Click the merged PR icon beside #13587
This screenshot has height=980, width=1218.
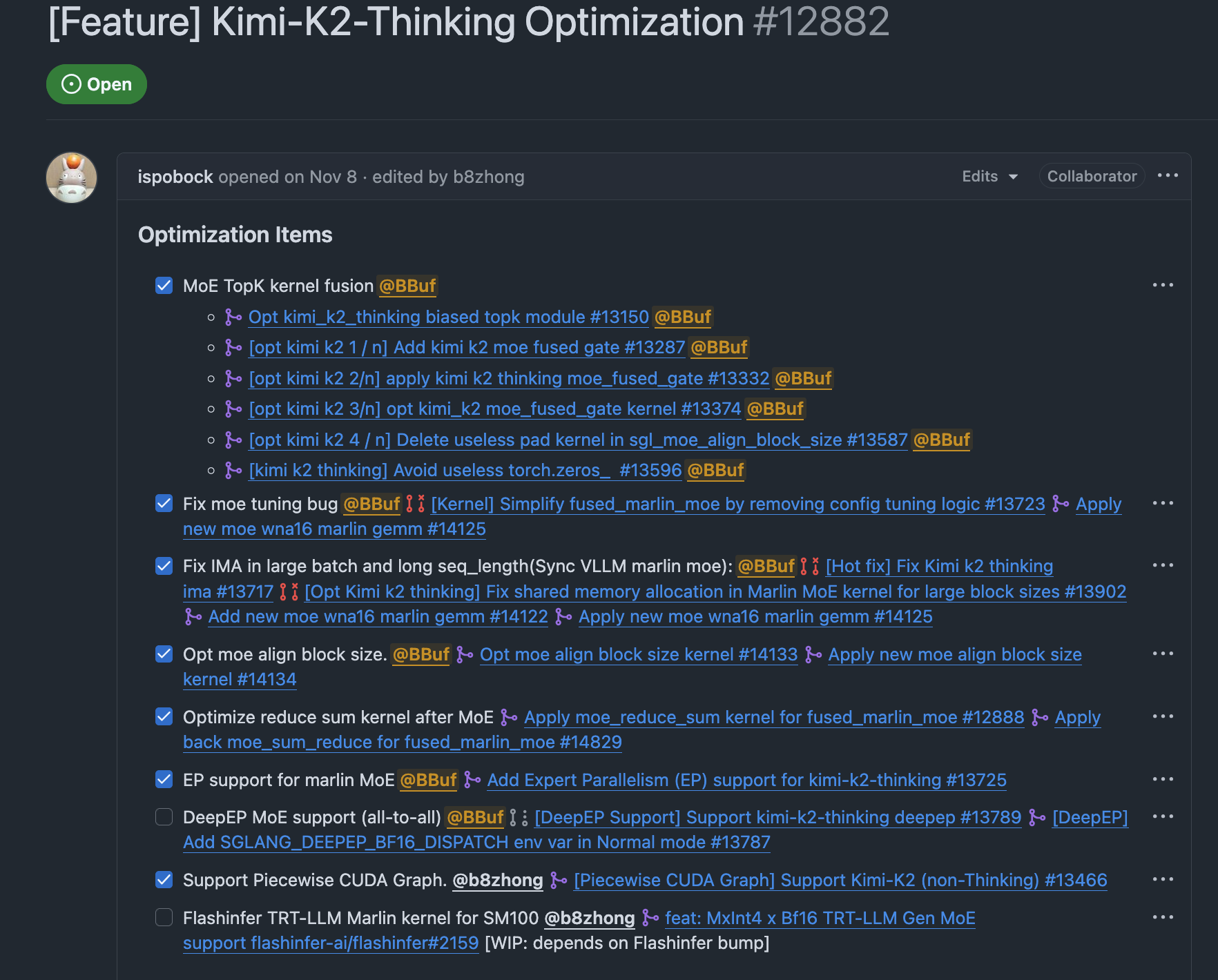233,440
